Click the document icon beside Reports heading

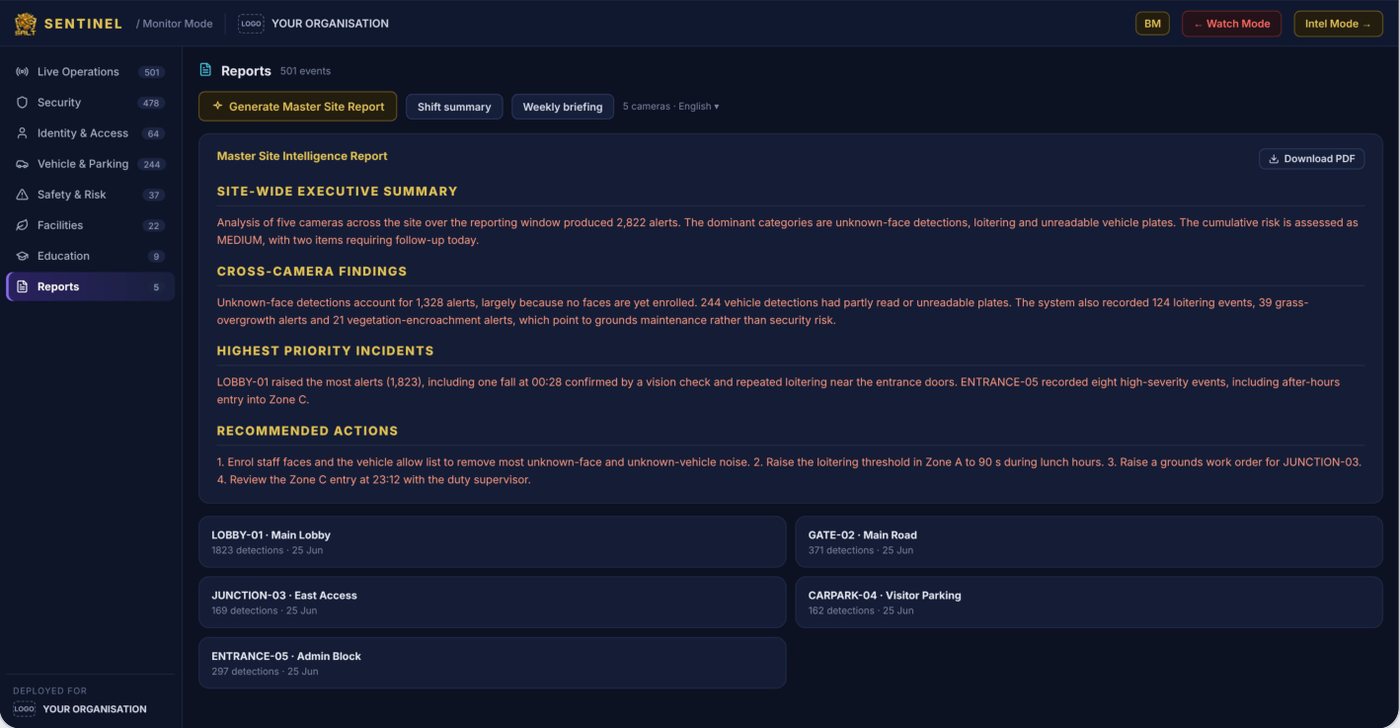pos(206,70)
